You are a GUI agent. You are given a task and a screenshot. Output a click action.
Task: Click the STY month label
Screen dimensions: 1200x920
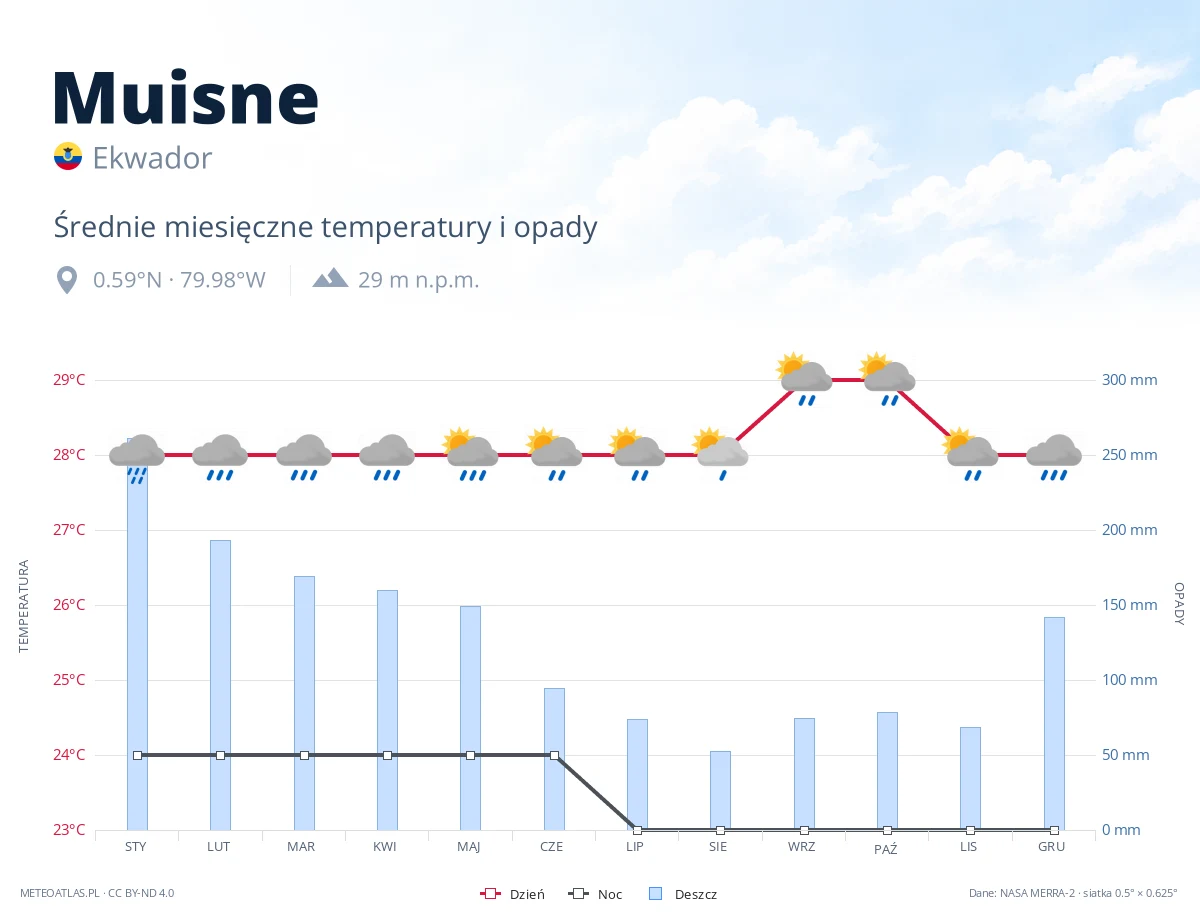point(137,846)
